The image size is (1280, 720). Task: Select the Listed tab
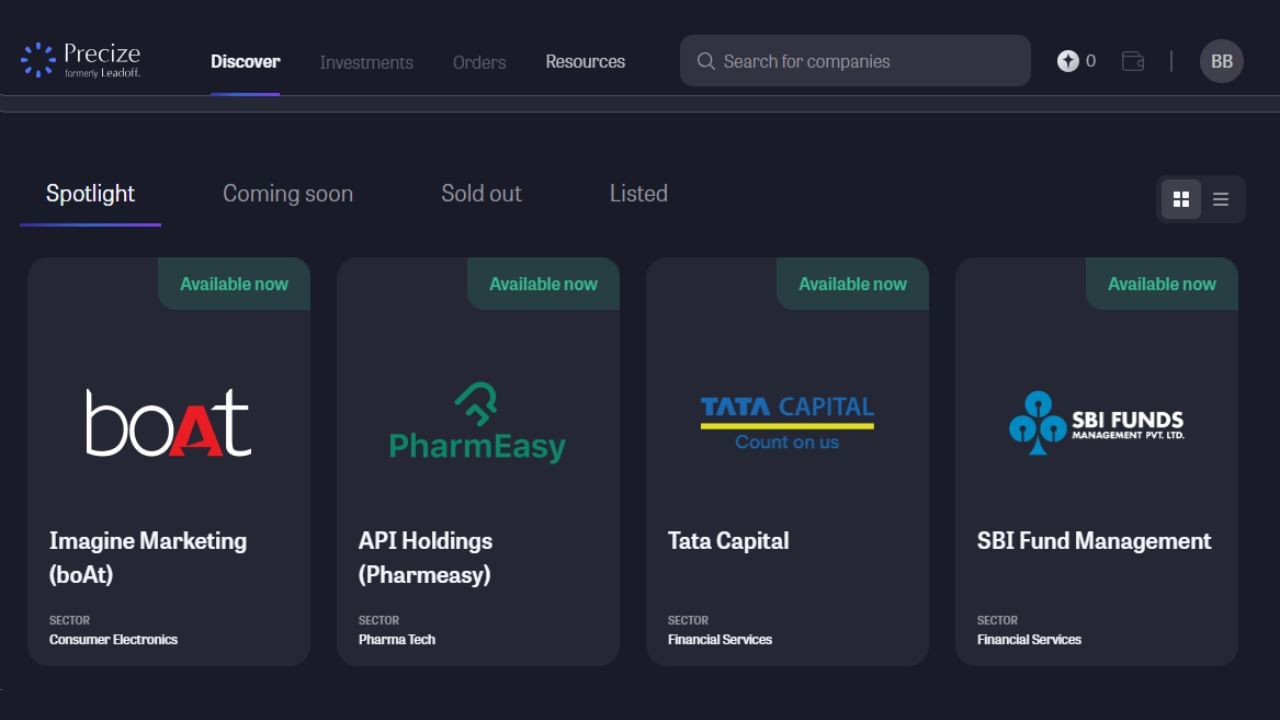click(x=639, y=194)
